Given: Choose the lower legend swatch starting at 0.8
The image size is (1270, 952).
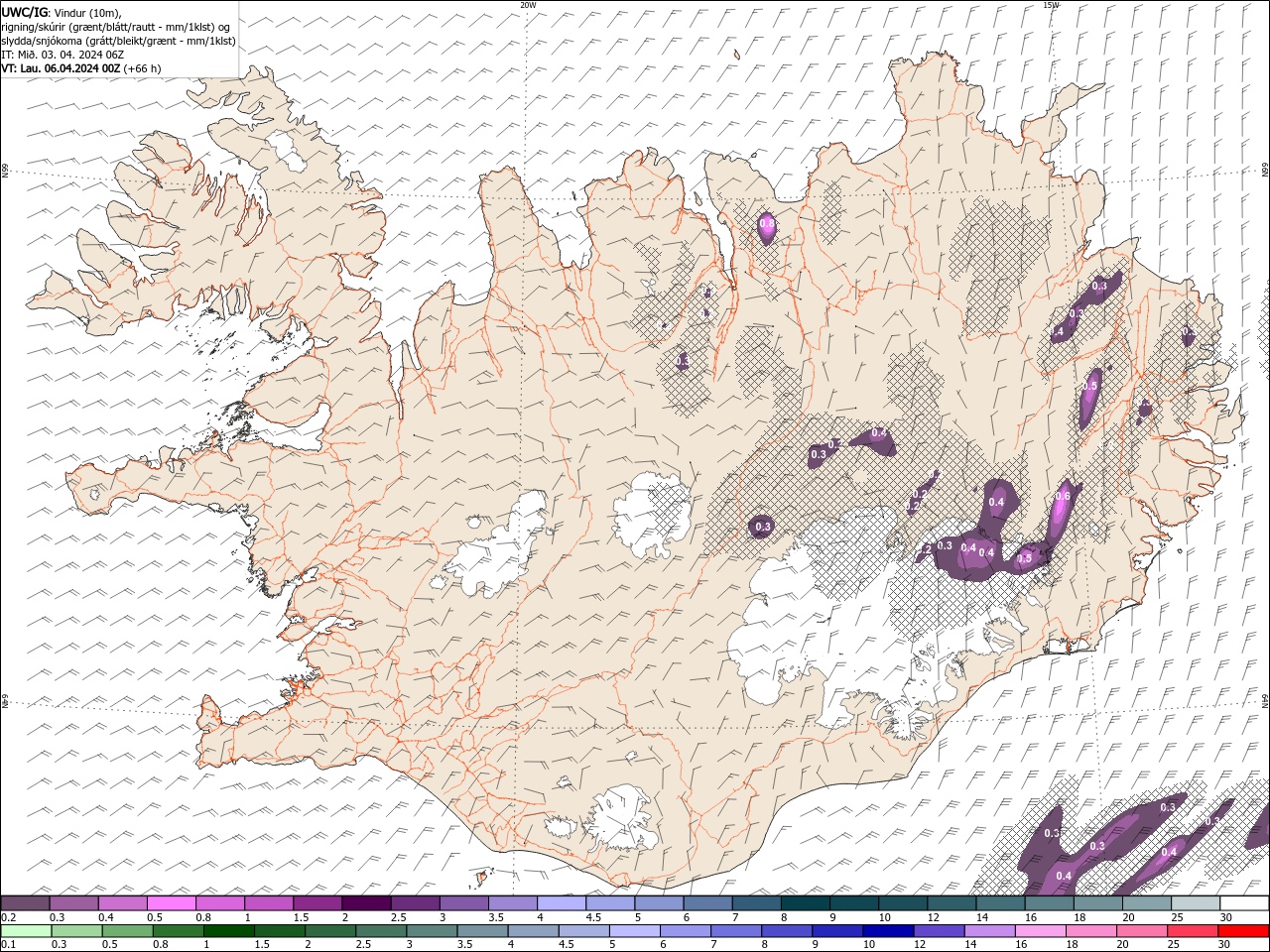Looking at the screenshot, I should 178,931.
